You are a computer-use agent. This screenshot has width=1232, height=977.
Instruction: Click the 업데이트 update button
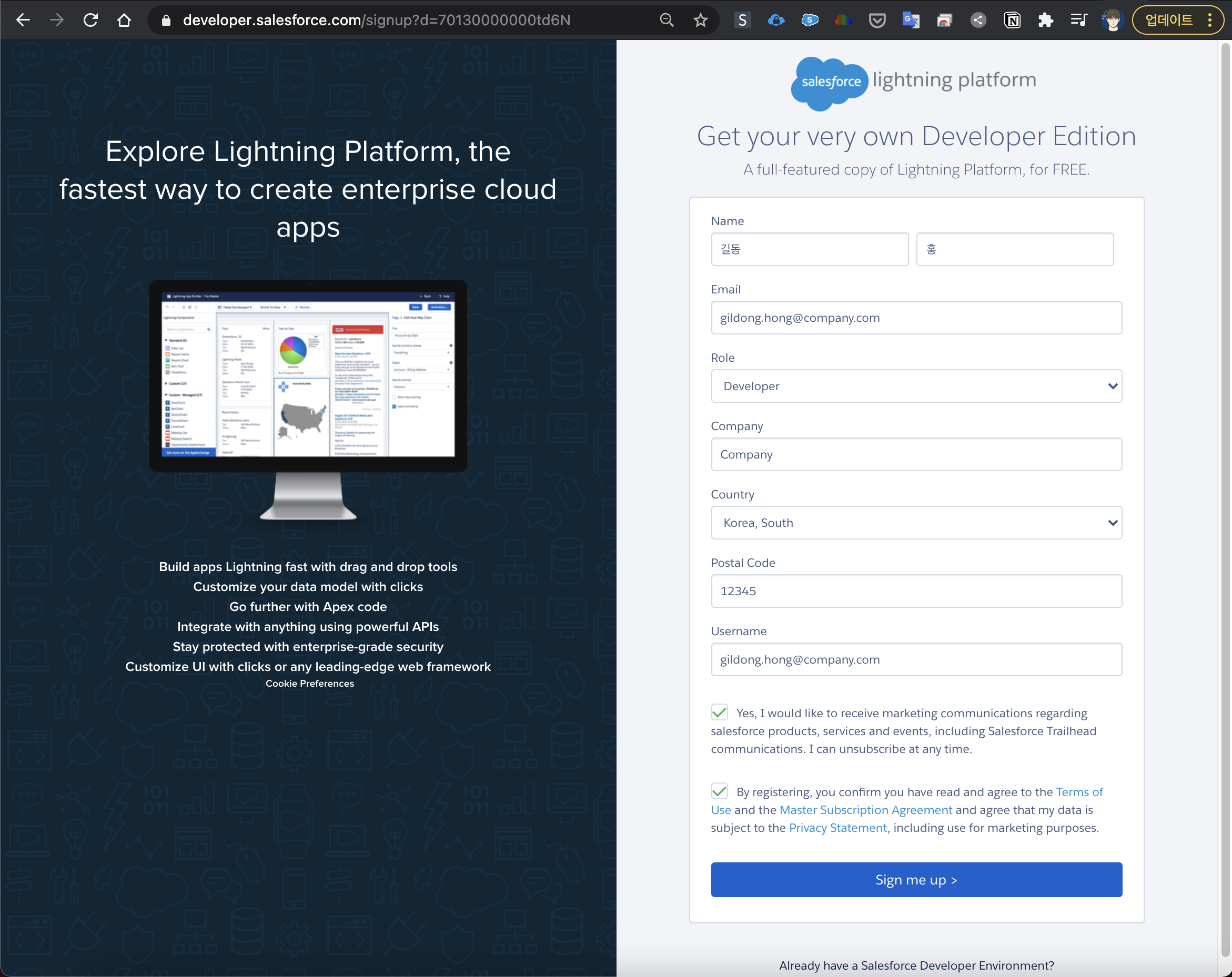coord(1168,21)
